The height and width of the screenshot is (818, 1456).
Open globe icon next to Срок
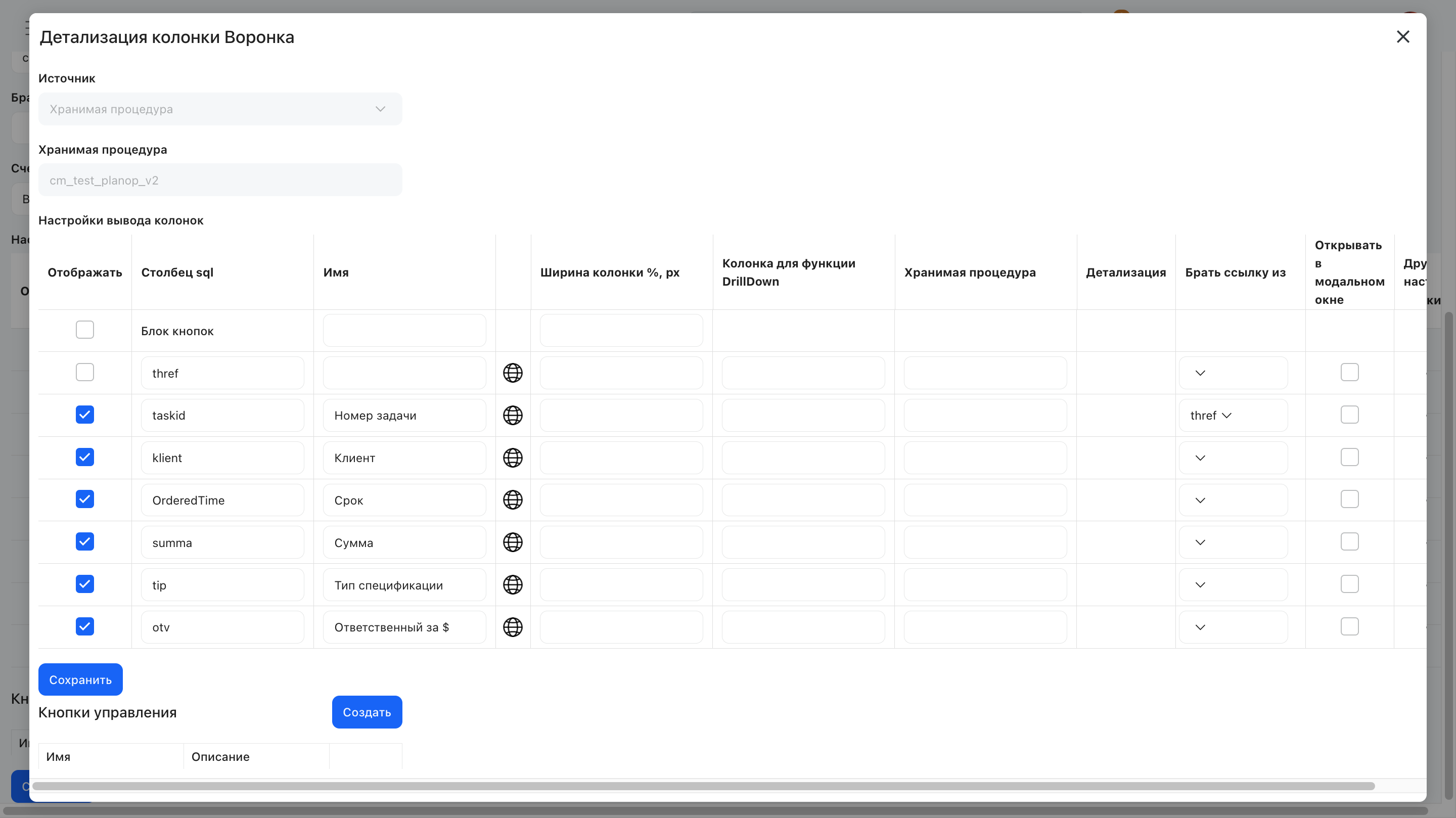[x=513, y=499]
